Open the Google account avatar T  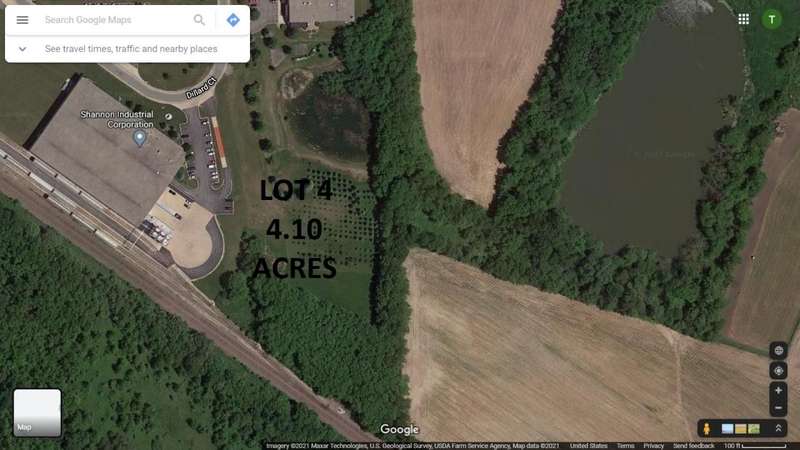coord(772,19)
